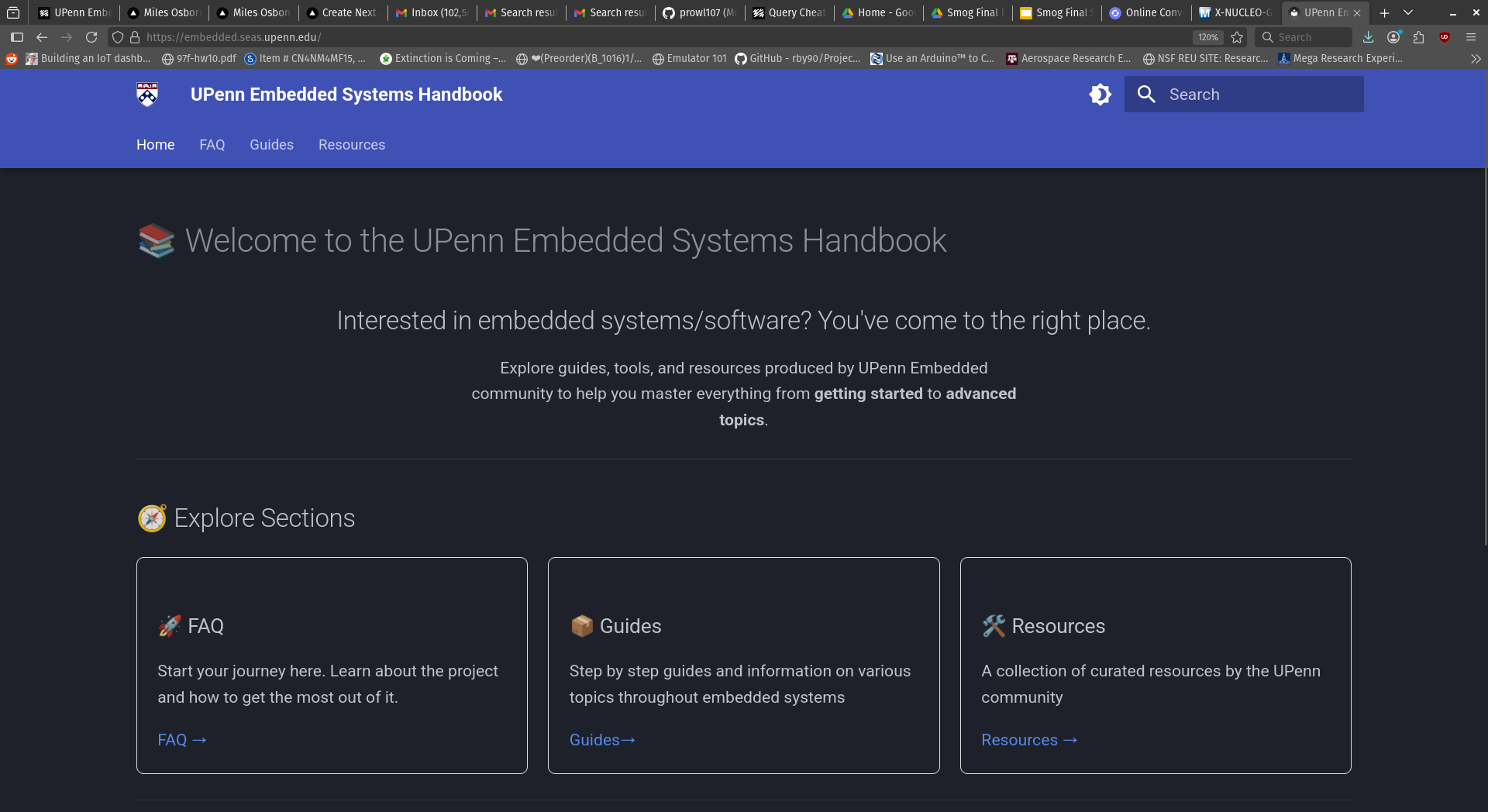Screen dimensions: 1488x812
Task: Click the 120% zoom level badge
Action: (x=1208, y=37)
